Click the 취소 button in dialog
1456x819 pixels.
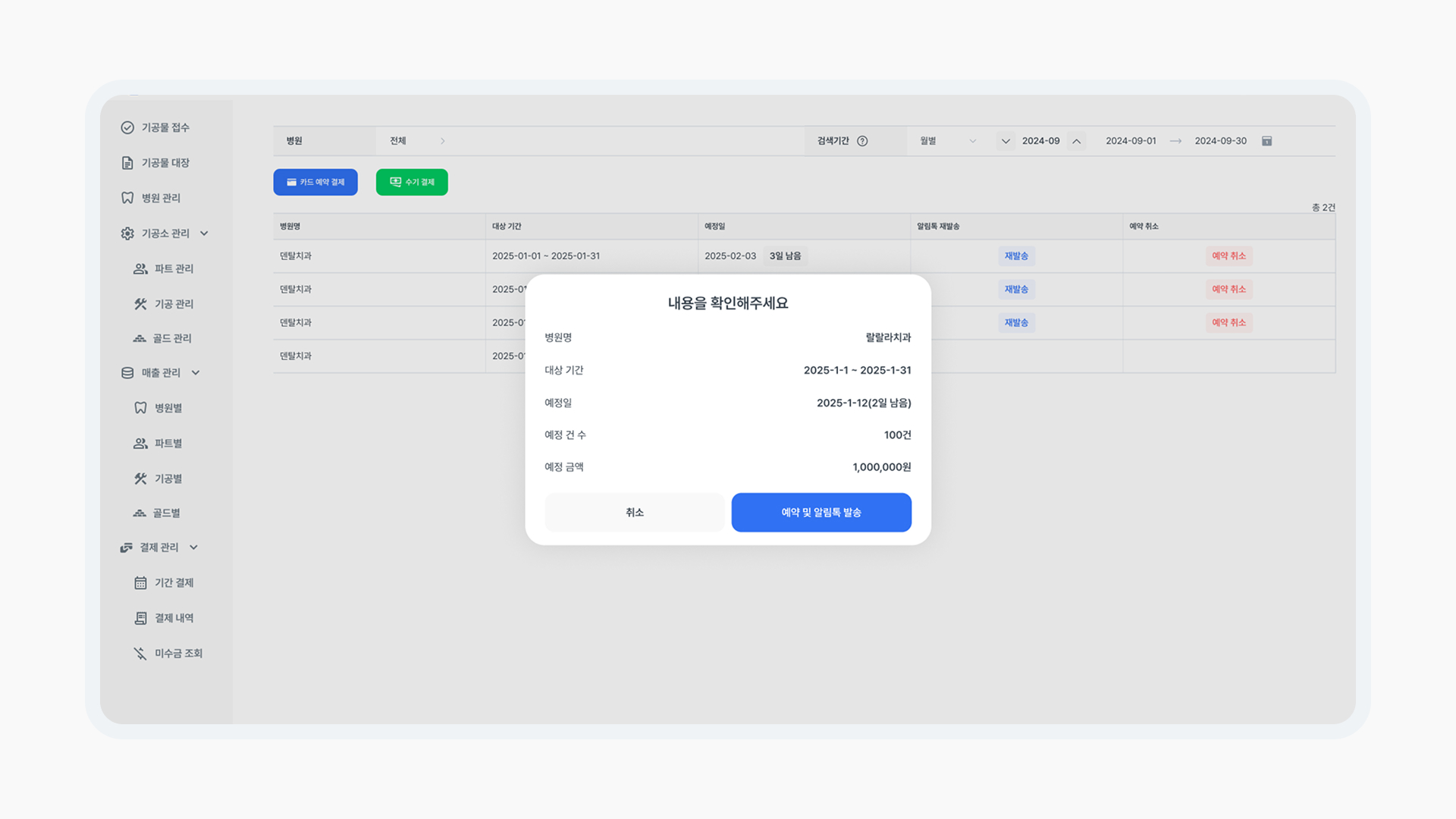(x=634, y=513)
